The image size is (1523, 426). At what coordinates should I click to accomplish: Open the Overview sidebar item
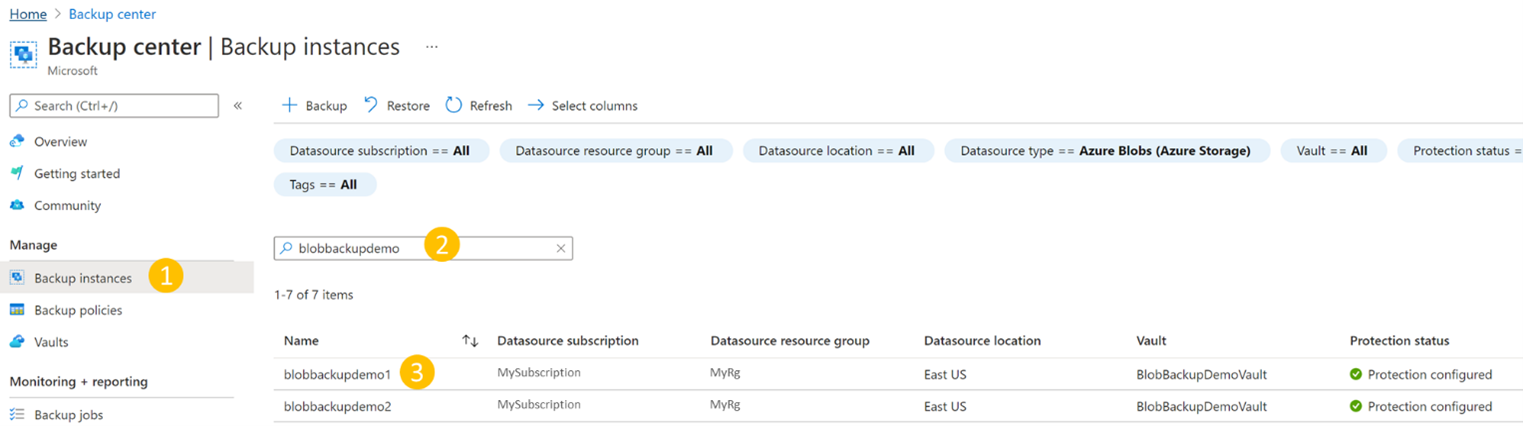[60, 142]
